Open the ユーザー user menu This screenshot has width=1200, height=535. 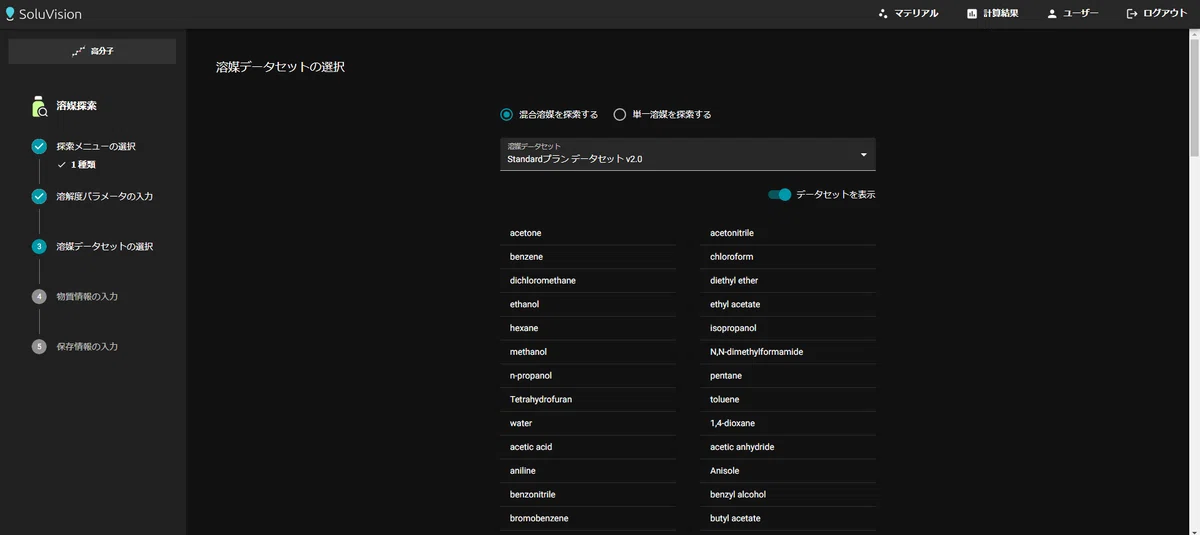1072,14
